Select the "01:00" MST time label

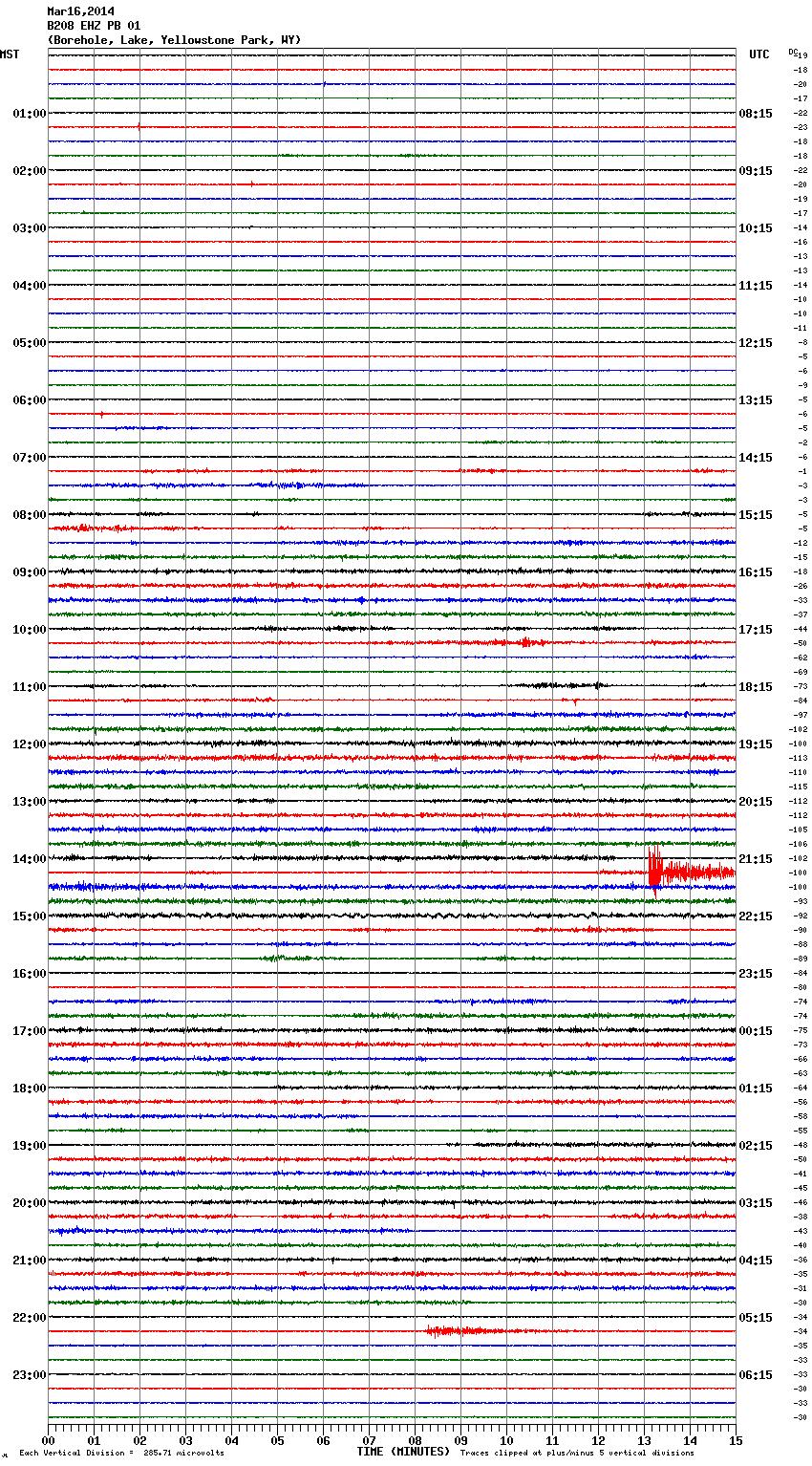click(30, 114)
